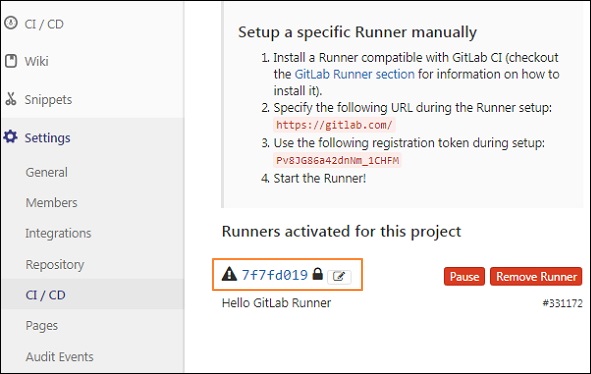The height and width of the screenshot is (374, 591).
Task: Click the Settings gear icon
Action: coord(10,137)
